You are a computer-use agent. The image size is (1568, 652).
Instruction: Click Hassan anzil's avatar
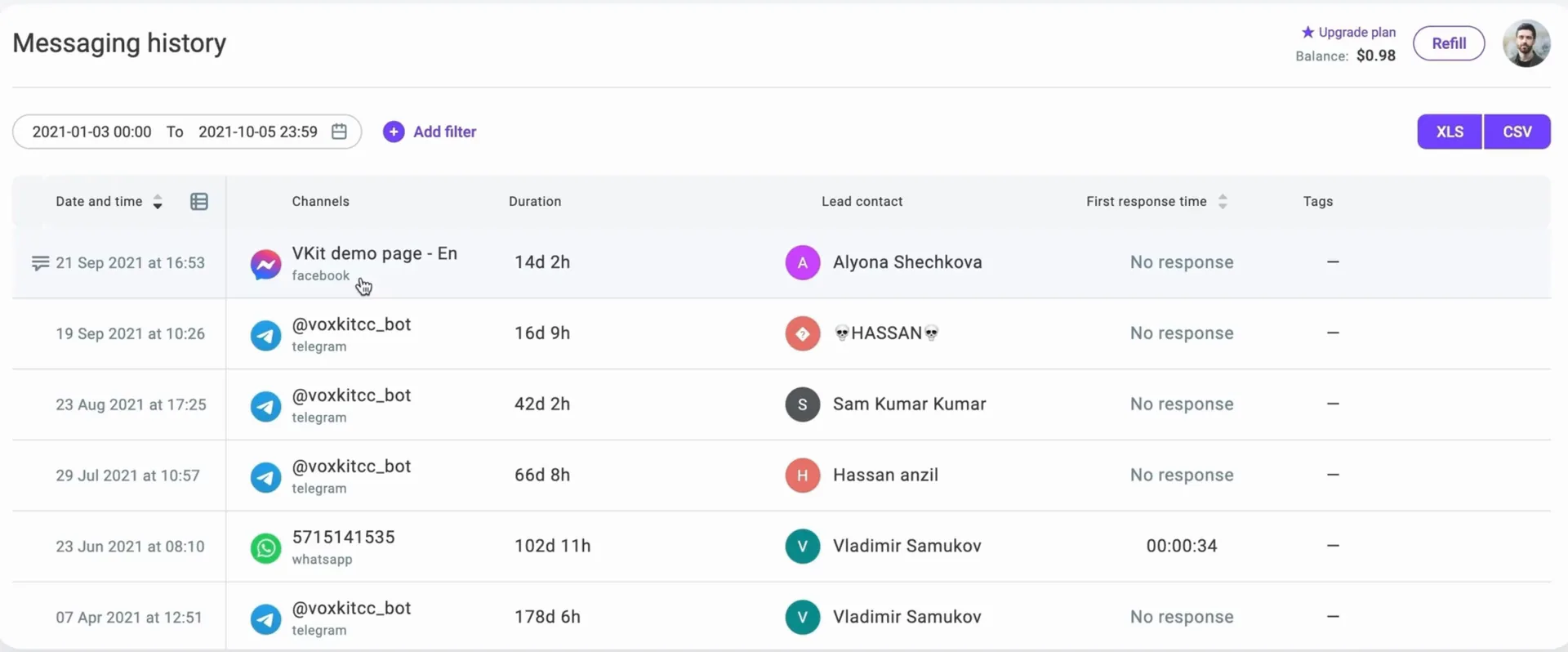(x=803, y=476)
